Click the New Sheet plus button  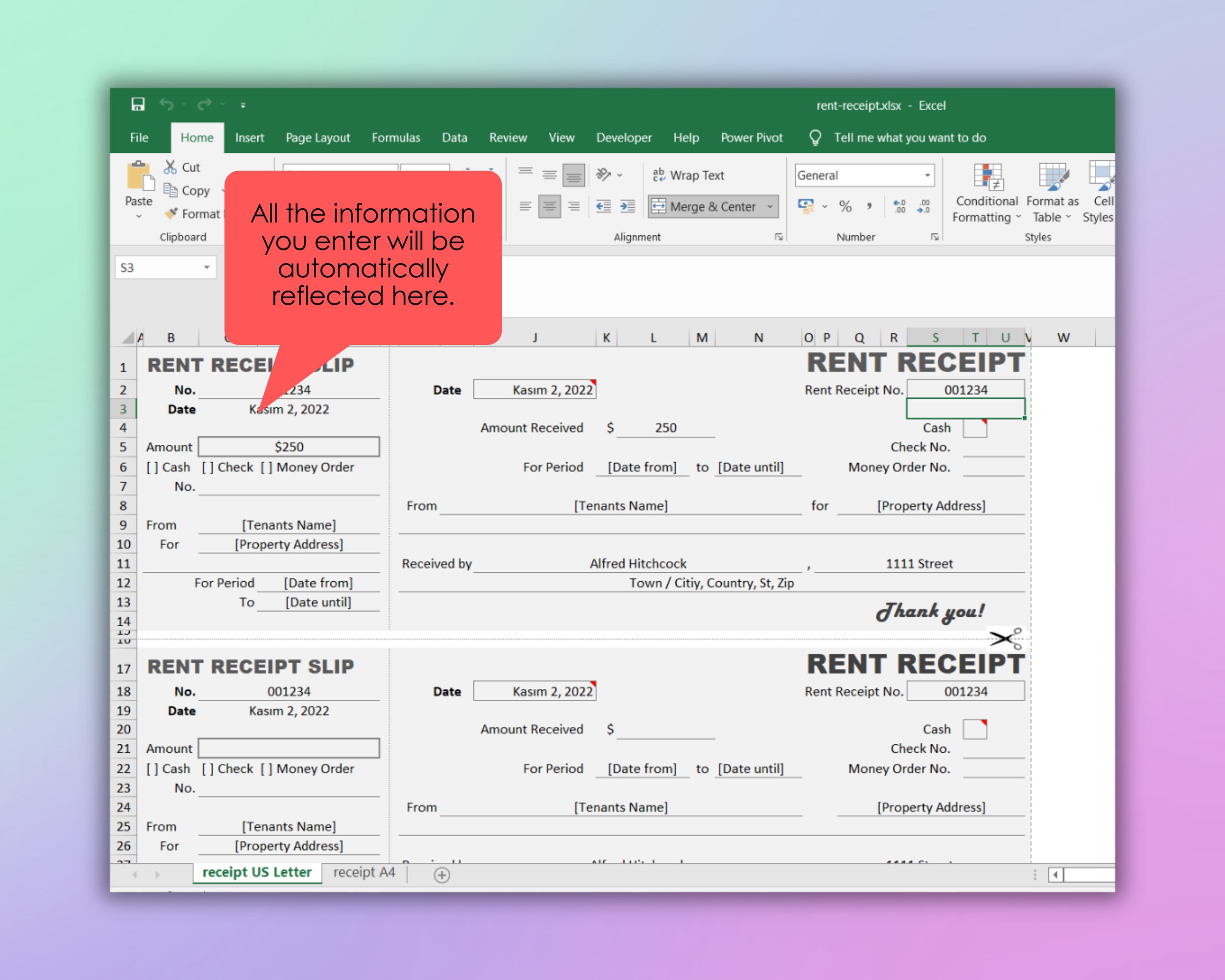(x=442, y=874)
